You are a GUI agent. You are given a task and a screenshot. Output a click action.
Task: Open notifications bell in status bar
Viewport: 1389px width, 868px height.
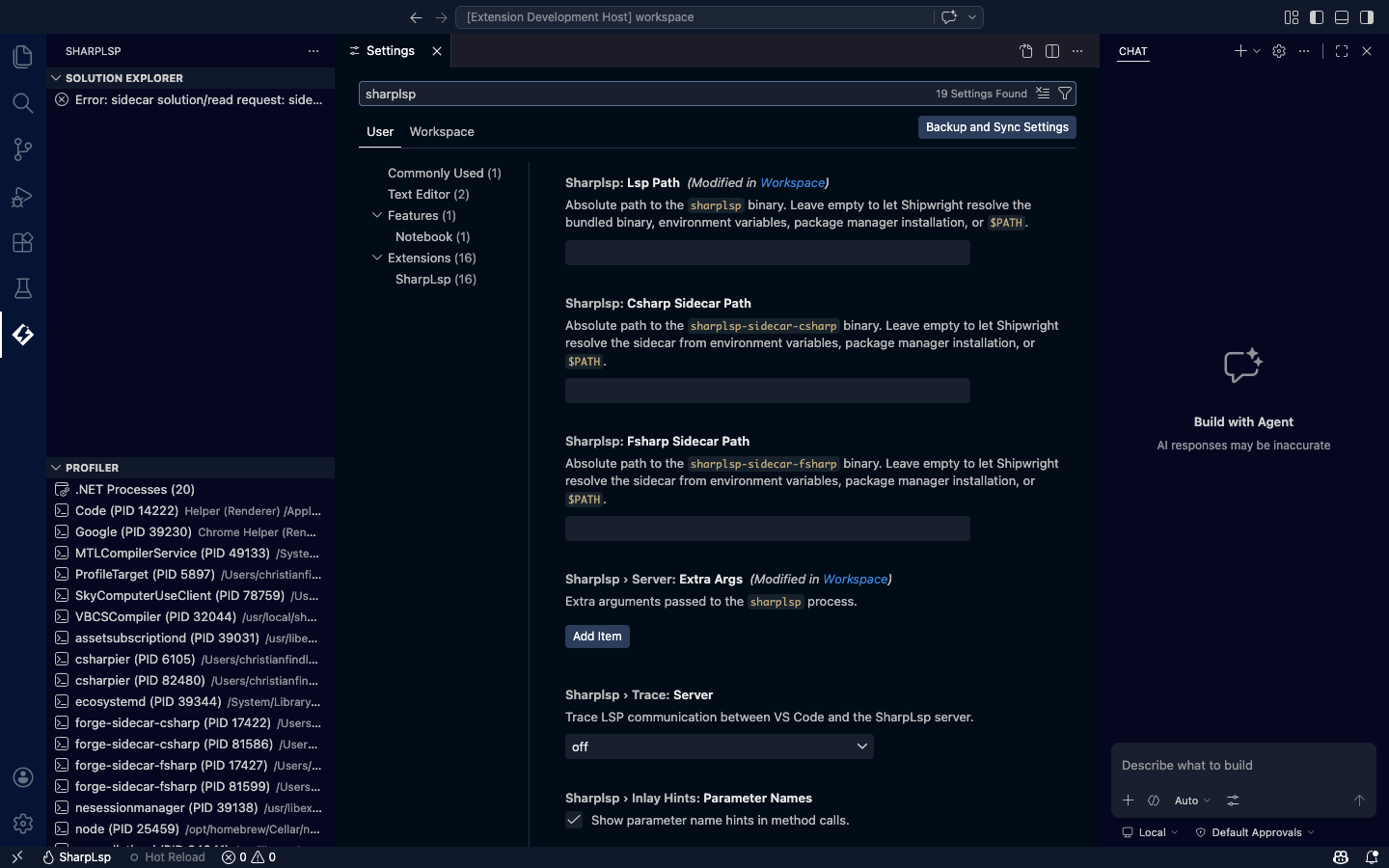[1372, 857]
